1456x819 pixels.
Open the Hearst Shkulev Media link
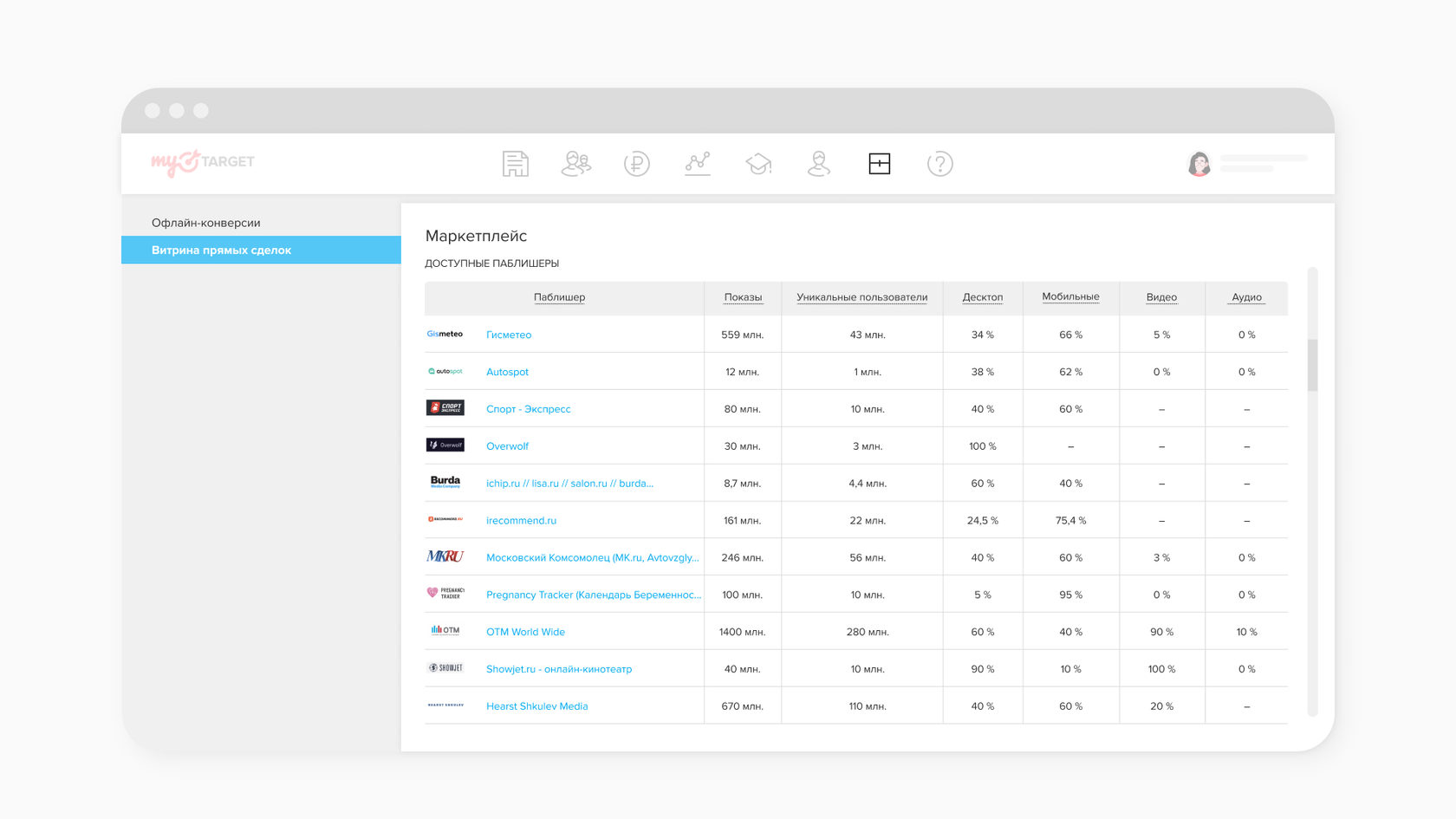pos(536,706)
